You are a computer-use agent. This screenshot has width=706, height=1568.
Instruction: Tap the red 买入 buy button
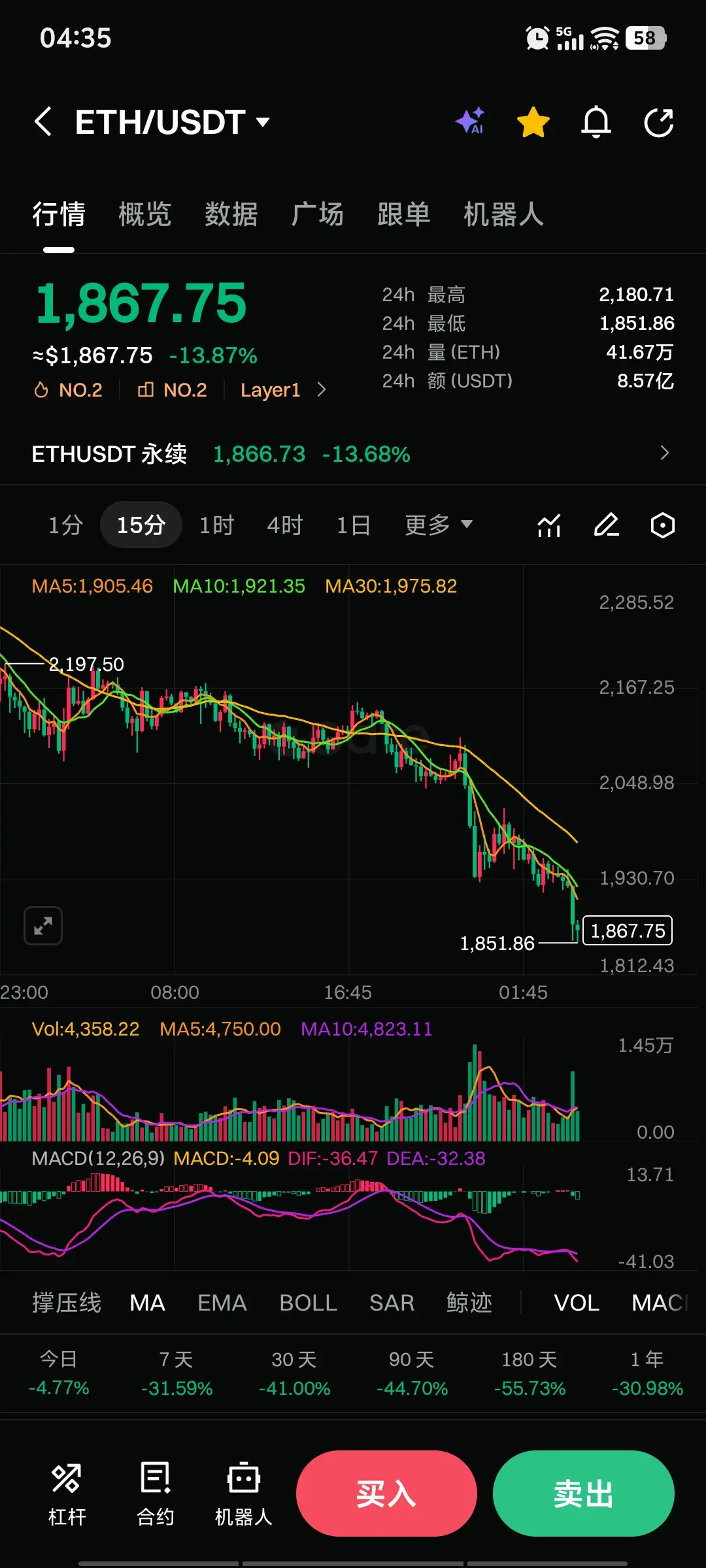pos(386,1494)
